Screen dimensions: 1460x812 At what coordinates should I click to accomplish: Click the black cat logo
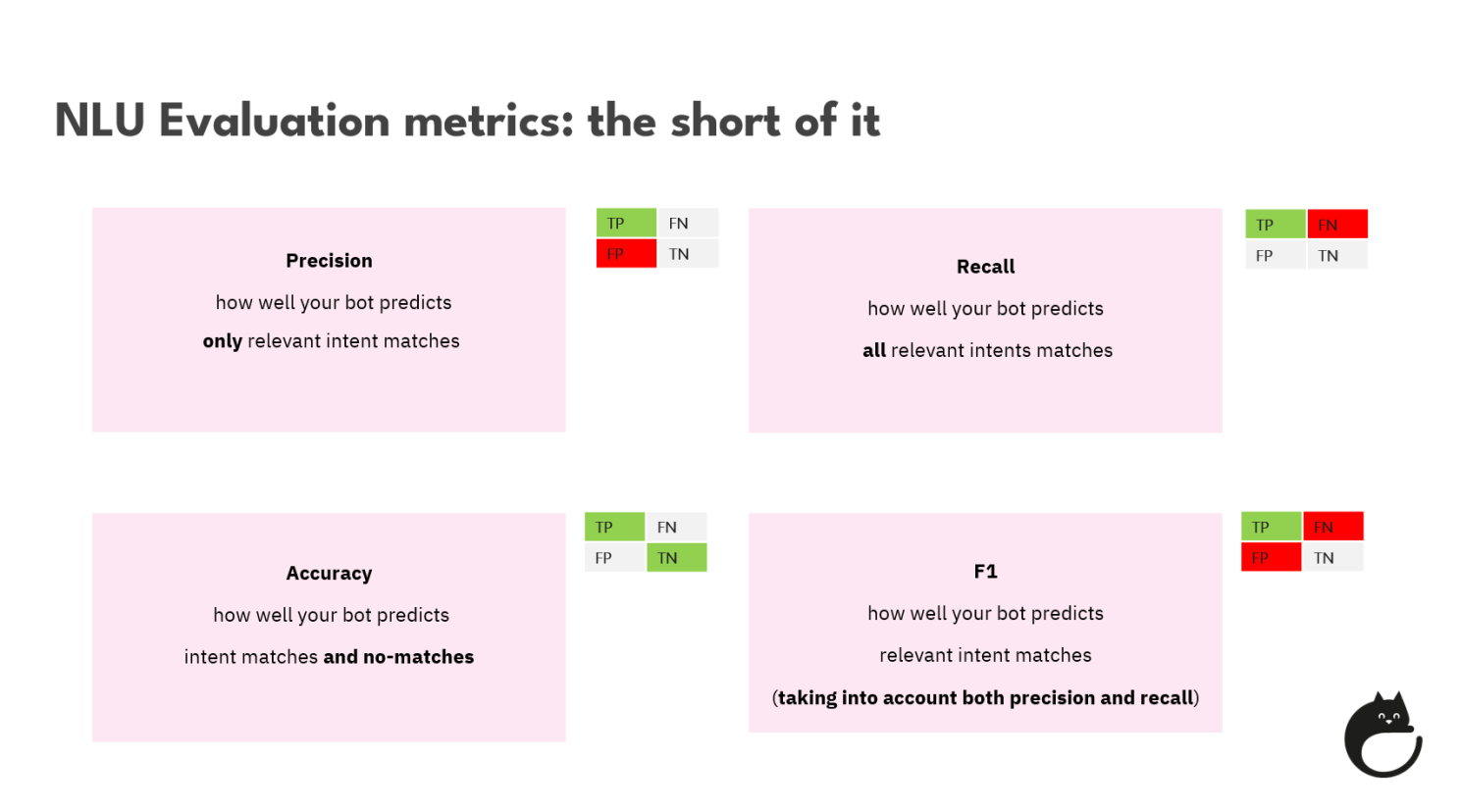pyautogui.click(x=1382, y=736)
